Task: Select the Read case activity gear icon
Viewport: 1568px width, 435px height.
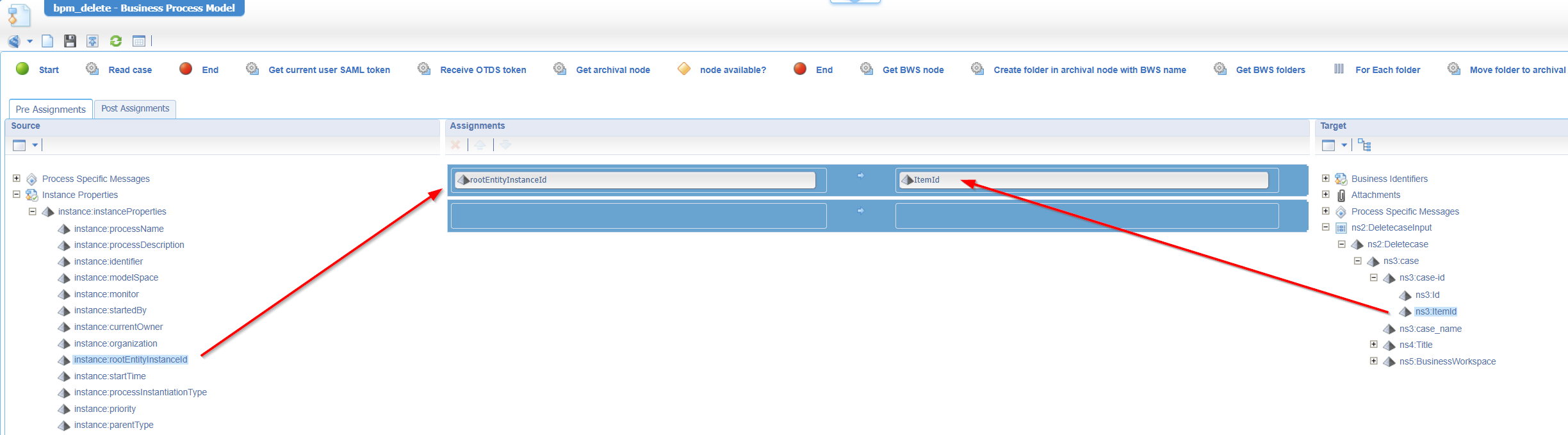Action: 92,69
